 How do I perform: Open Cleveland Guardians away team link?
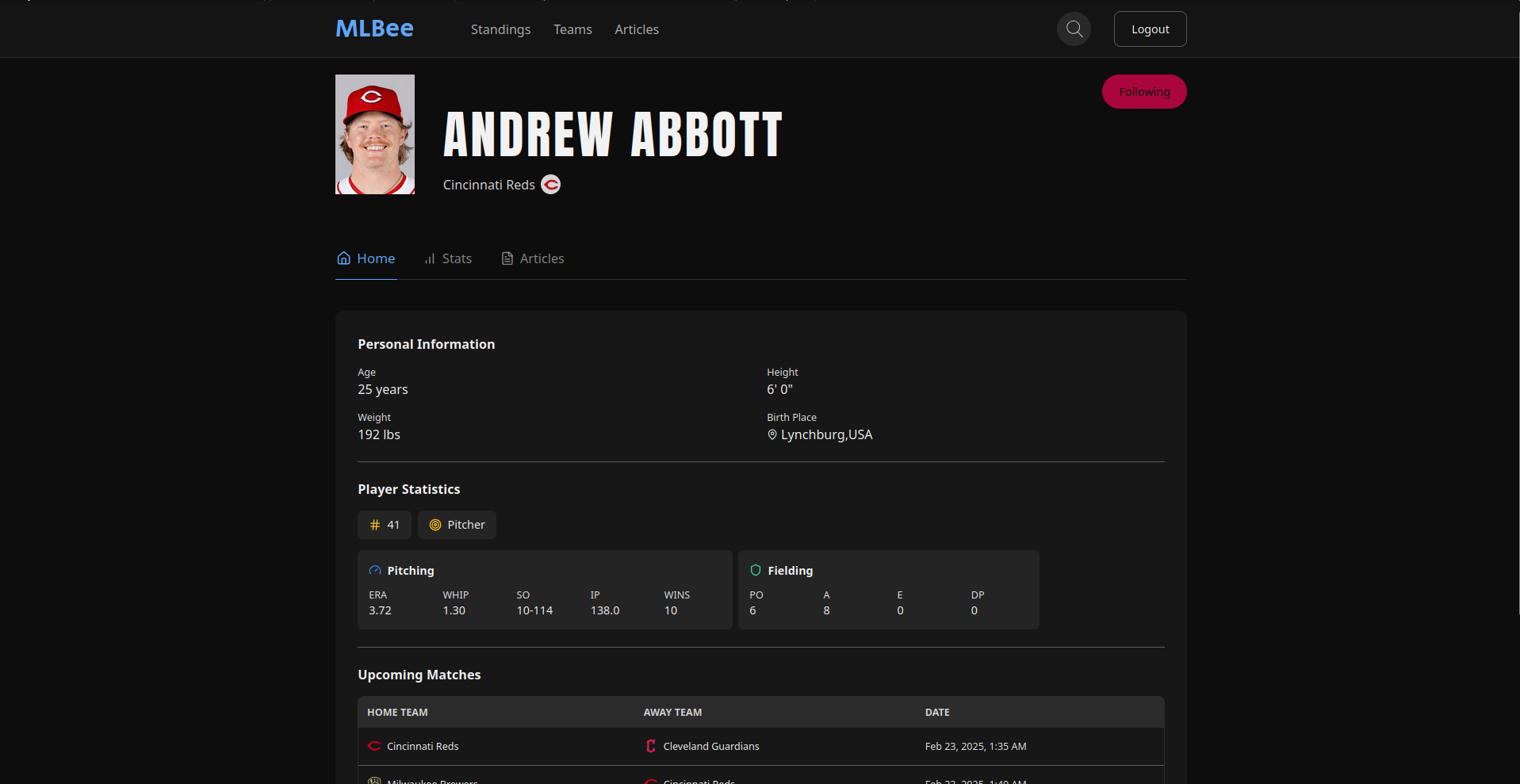click(x=711, y=747)
